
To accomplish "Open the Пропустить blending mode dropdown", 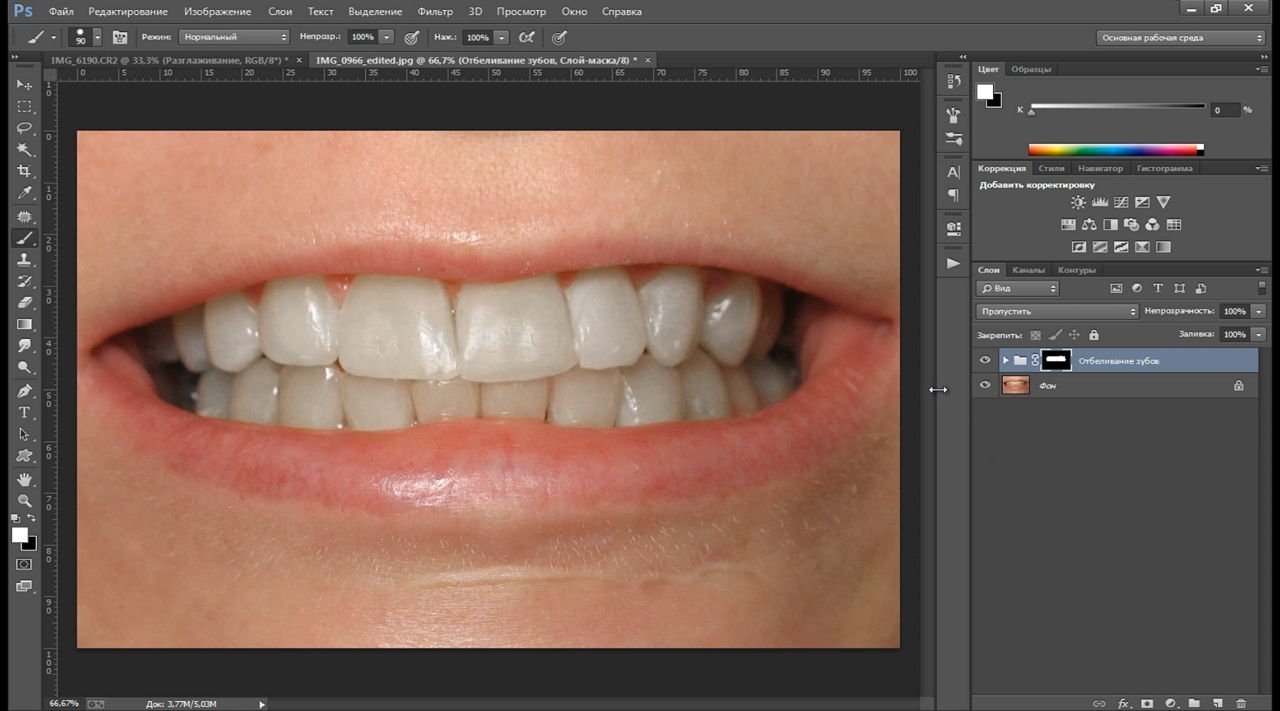I will point(1057,311).
